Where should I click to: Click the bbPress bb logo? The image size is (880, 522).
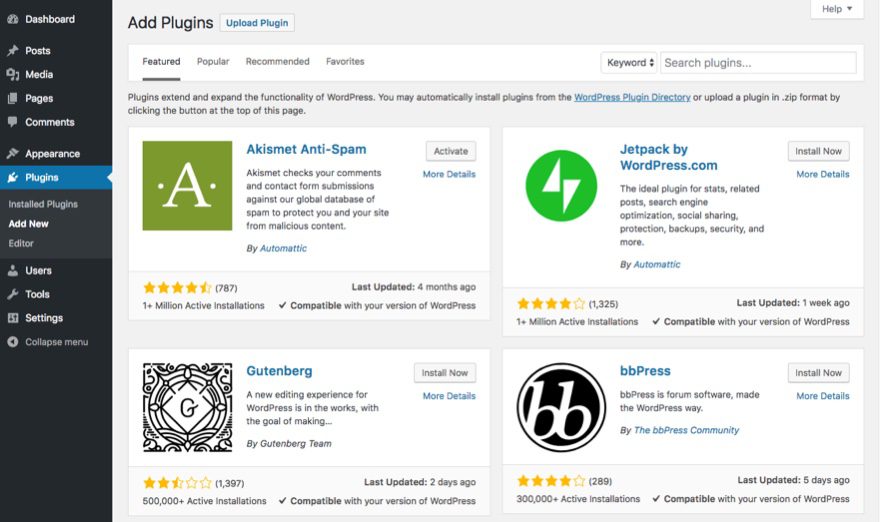click(561, 407)
